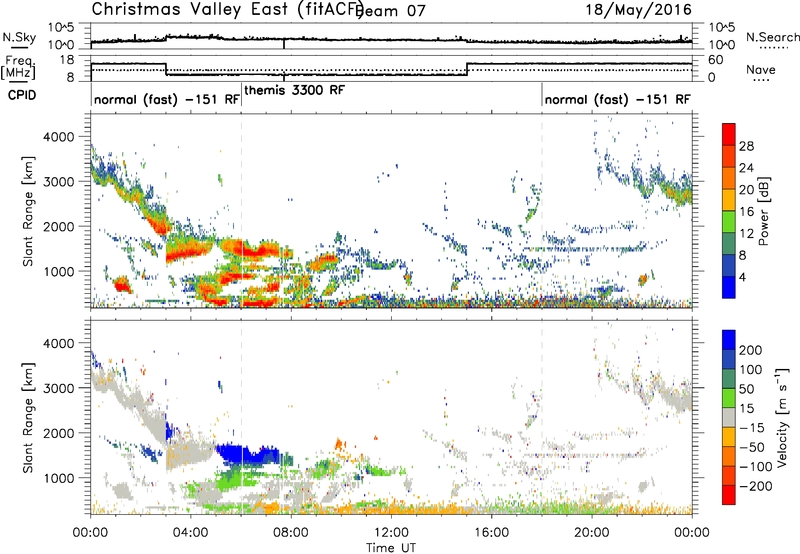Click the 'Slant Range [km]' label of velocity panel
Image resolution: width=800 pixels, height=554 pixels.
28,417
